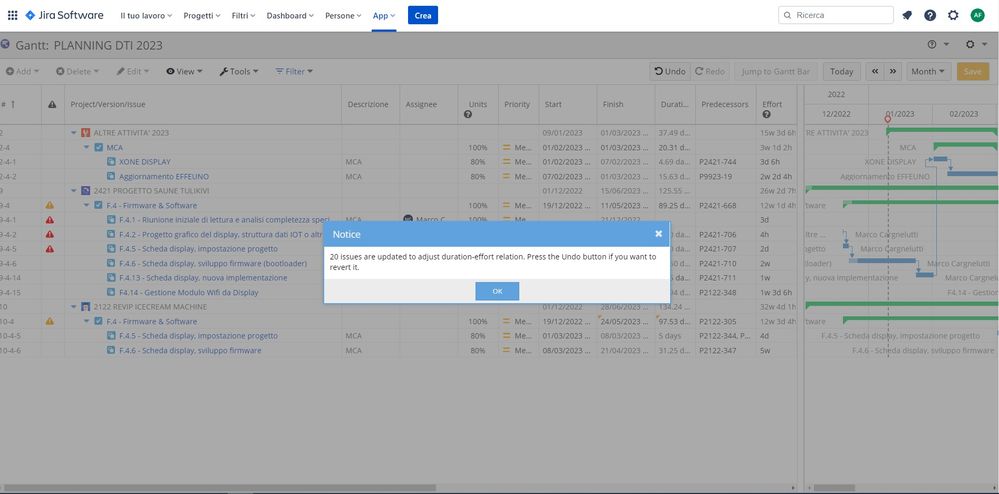The width and height of the screenshot is (999, 494).
Task: Click in the Ricerca search field
Action: click(x=836, y=15)
